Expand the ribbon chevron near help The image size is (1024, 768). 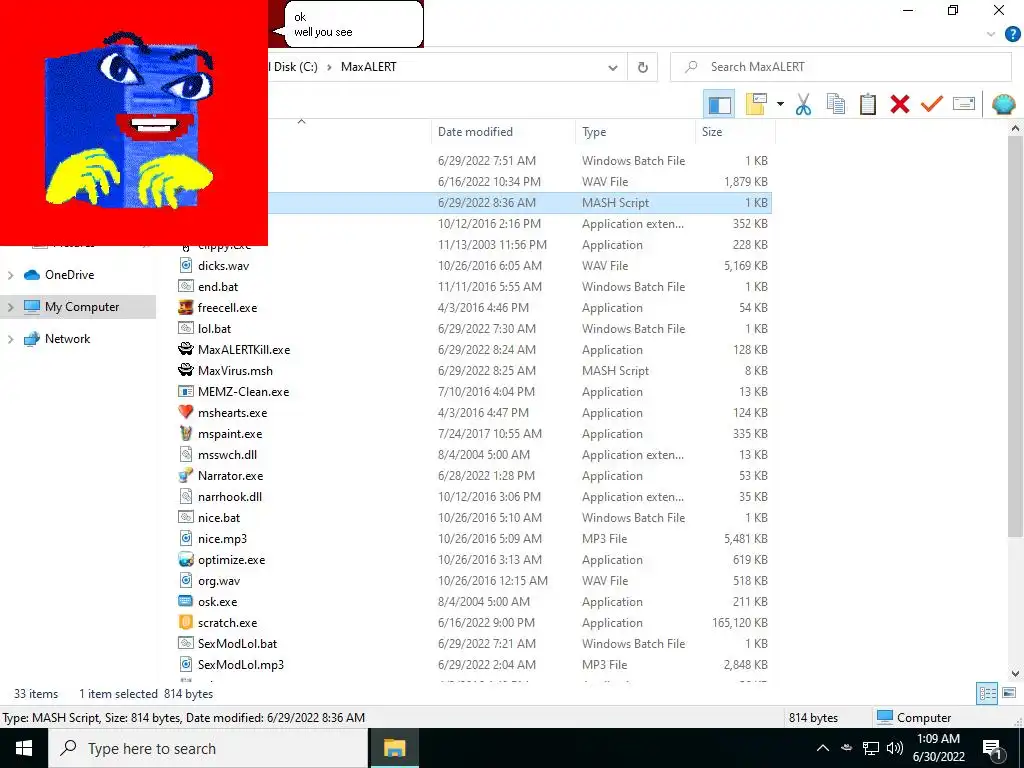pos(991,35)
